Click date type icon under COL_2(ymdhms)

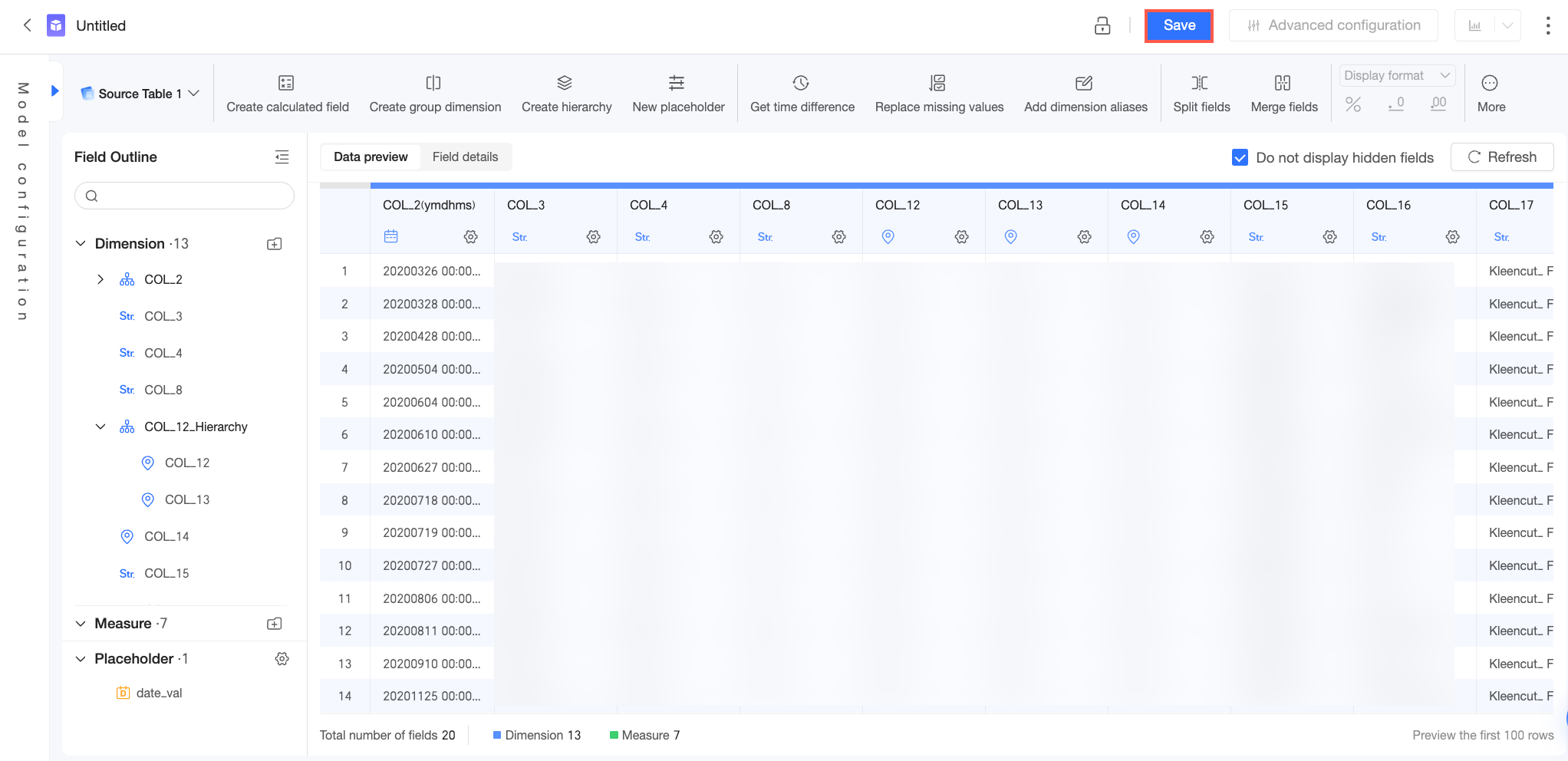(390, 237)
